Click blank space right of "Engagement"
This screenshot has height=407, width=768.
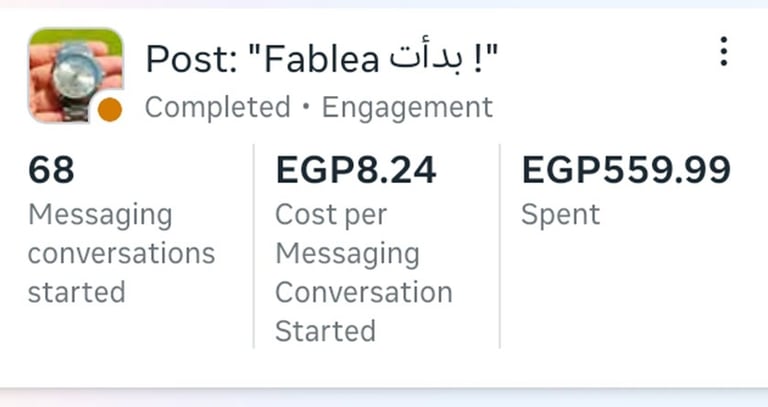click(600, 107)
